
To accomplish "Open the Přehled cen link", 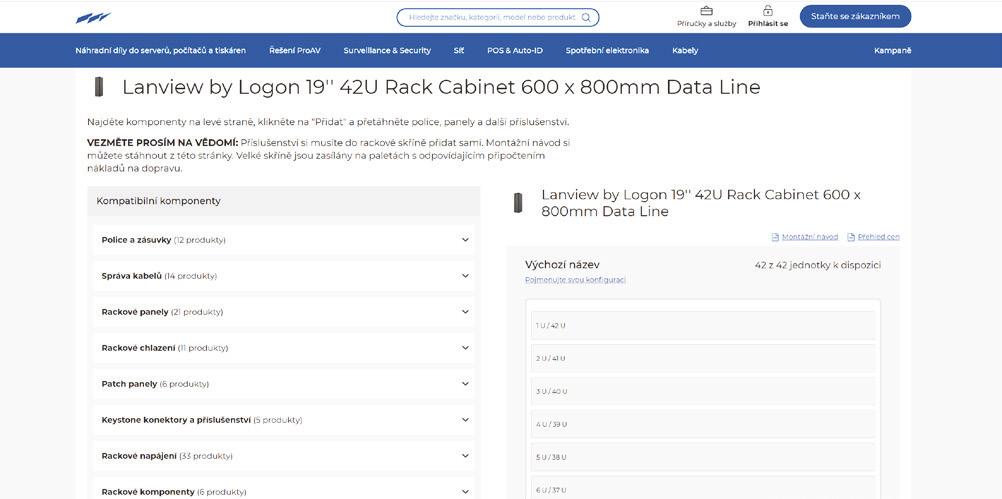I will coord(879,237).
